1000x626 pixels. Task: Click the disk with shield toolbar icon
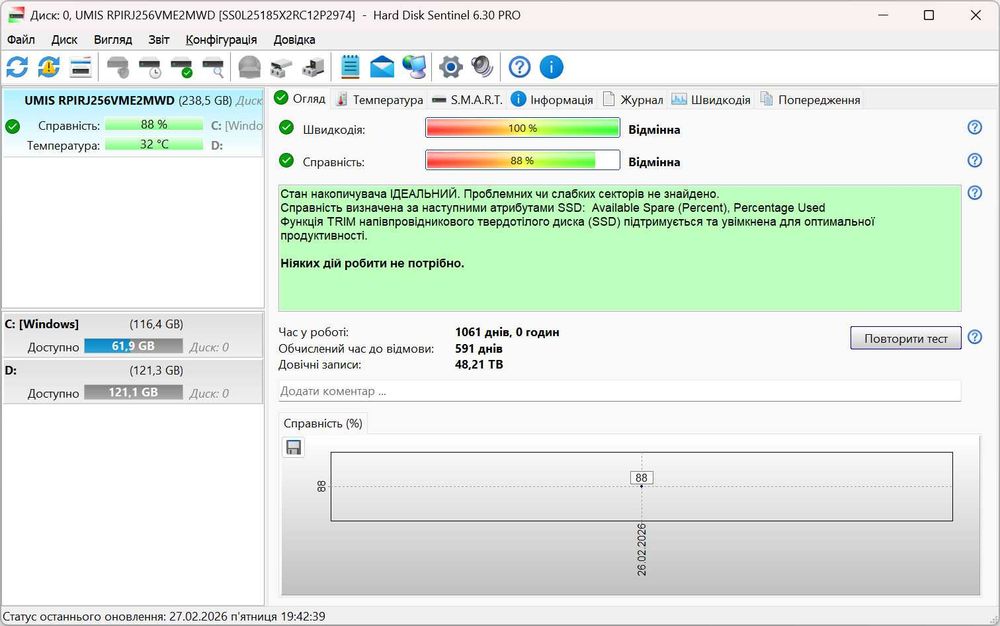click(118, 67)
